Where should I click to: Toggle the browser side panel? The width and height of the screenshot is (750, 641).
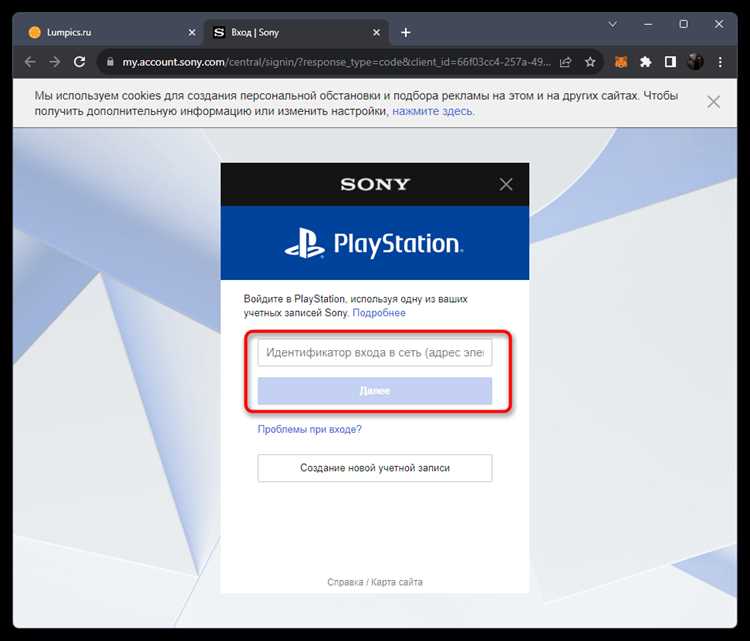pos(670,62)
